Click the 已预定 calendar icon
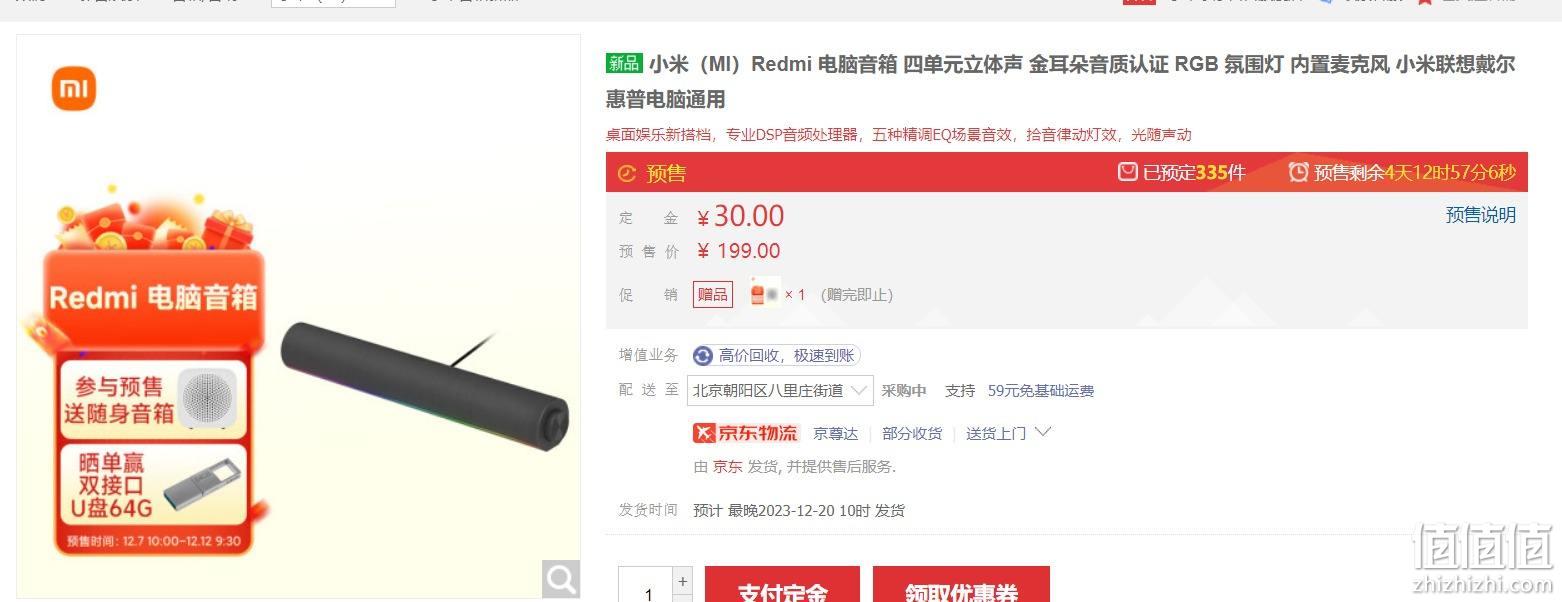Viewport: 1562px width, 602px height. 1128,172
